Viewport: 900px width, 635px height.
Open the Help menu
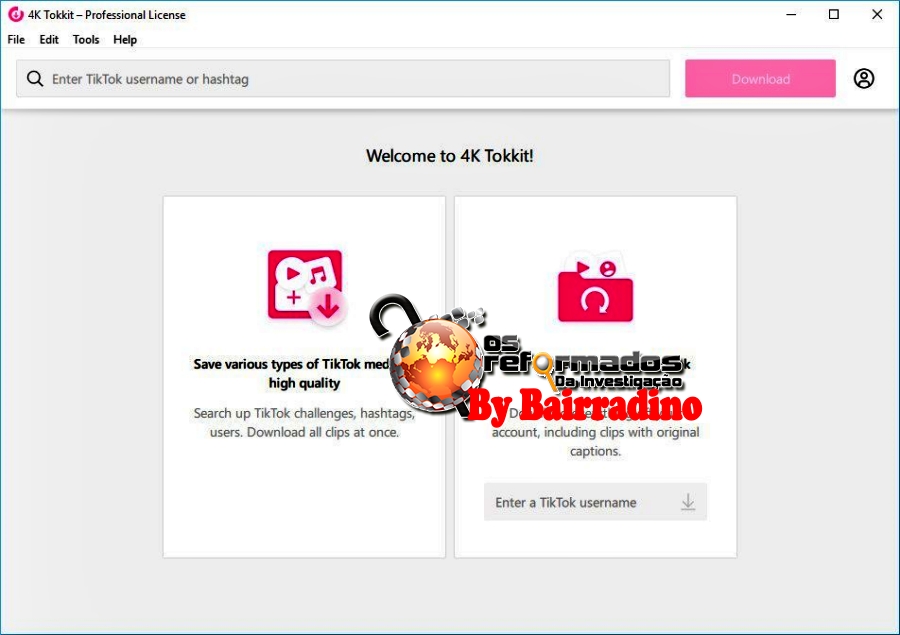(125, 40)
